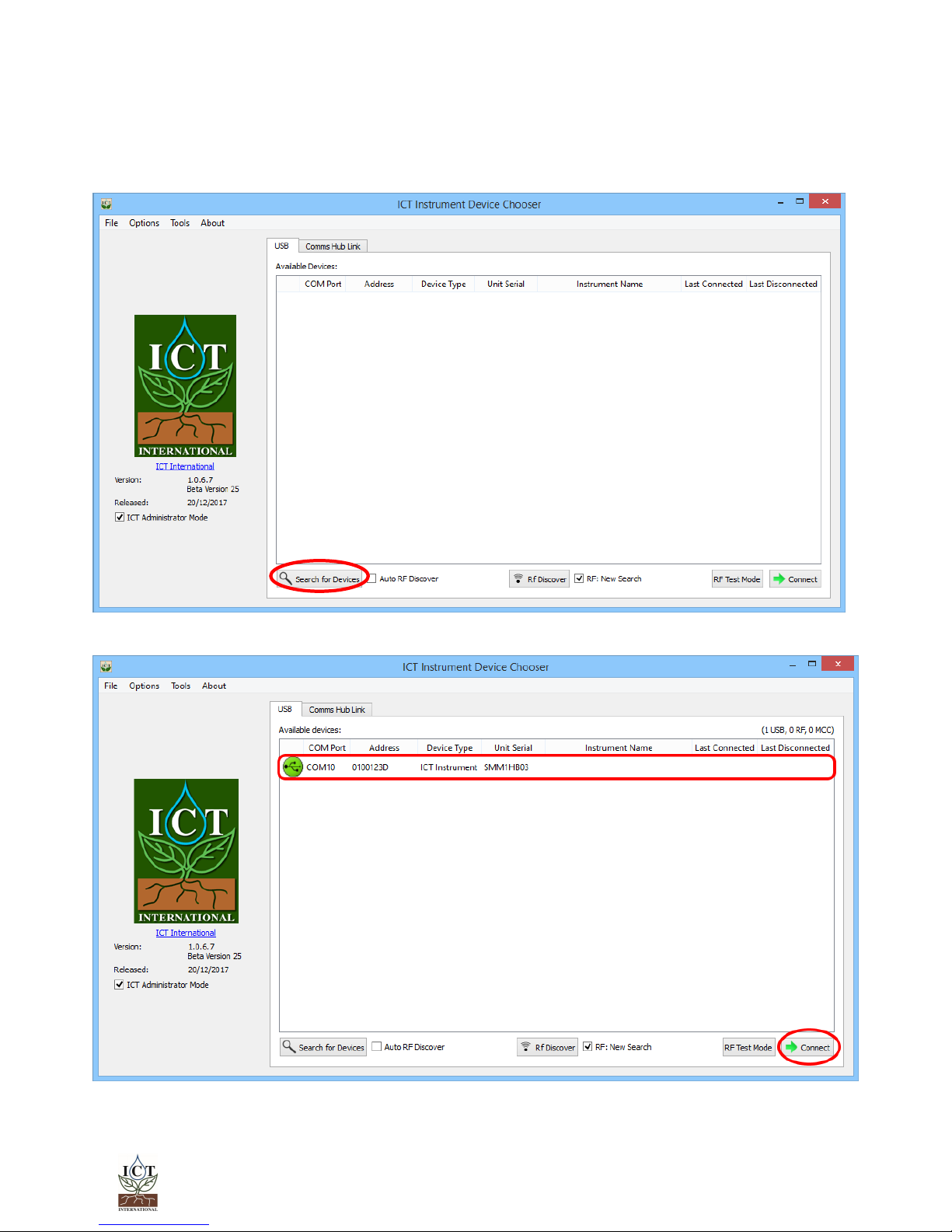
Task: Click app icon in lower window title bar
Action: (x=106, y=666)
